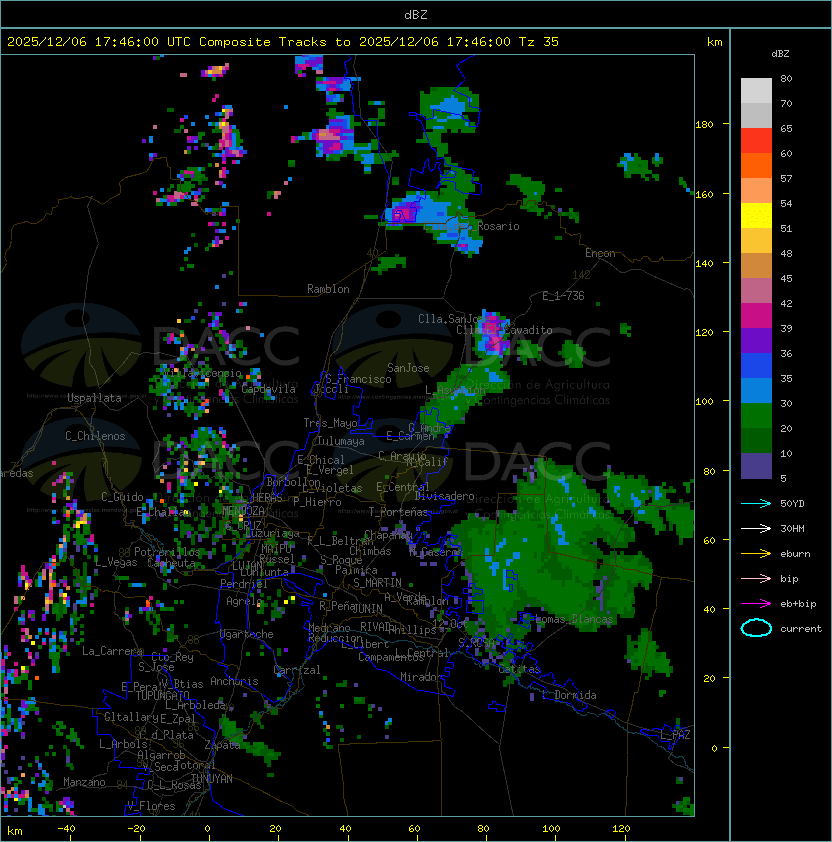Click the '120' km tick on horizontal axis
The image size is (832, 842).
[621, 829]
